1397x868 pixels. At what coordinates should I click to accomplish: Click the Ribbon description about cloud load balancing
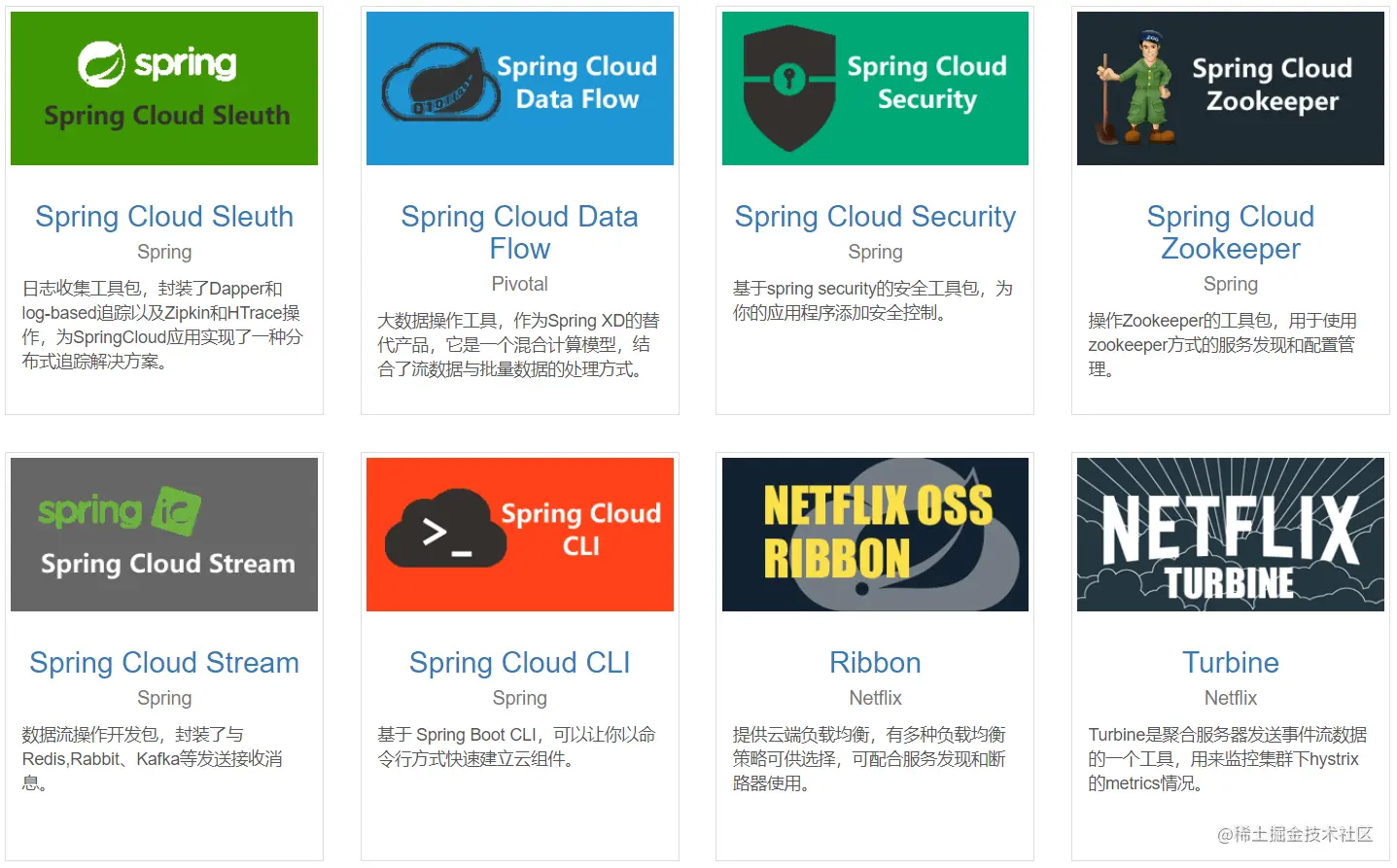(x=870, y=759)
